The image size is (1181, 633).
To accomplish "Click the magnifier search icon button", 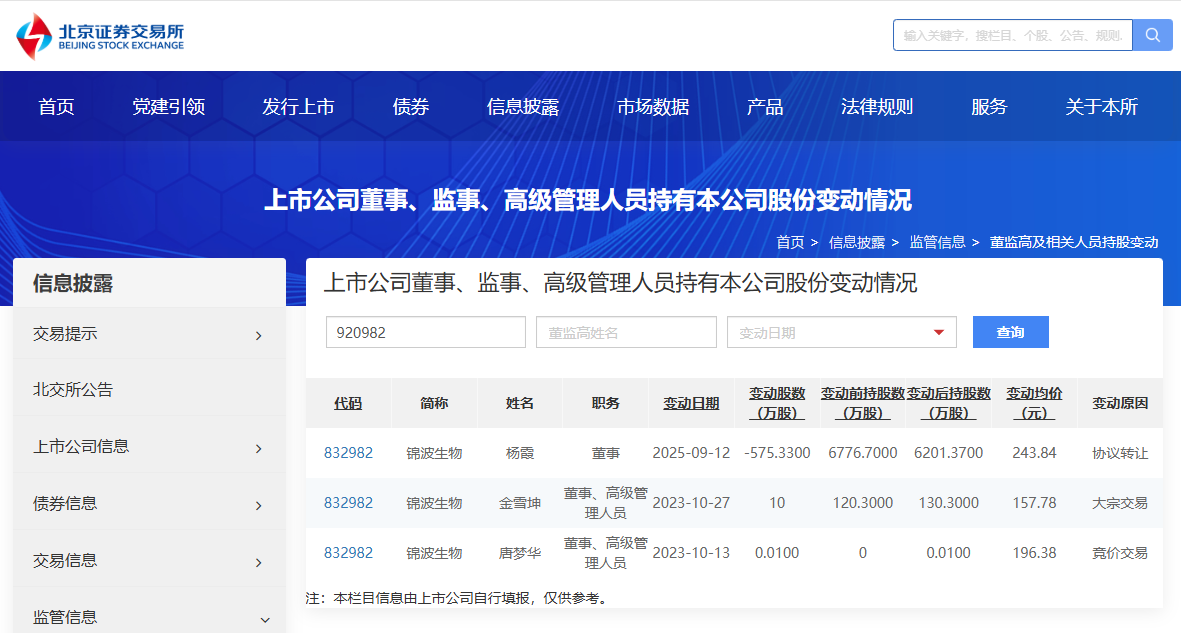I will pos(1152,35).
